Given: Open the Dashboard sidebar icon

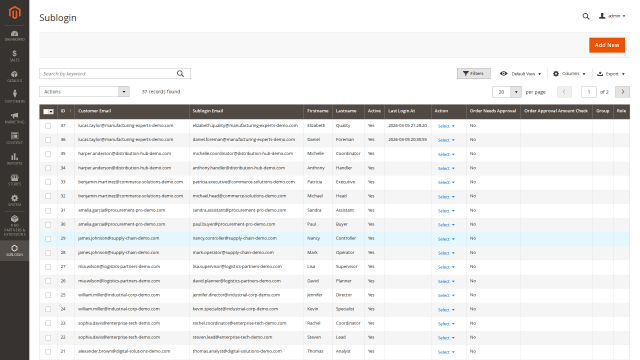Looking at the screenshot, I should [14, 36].
